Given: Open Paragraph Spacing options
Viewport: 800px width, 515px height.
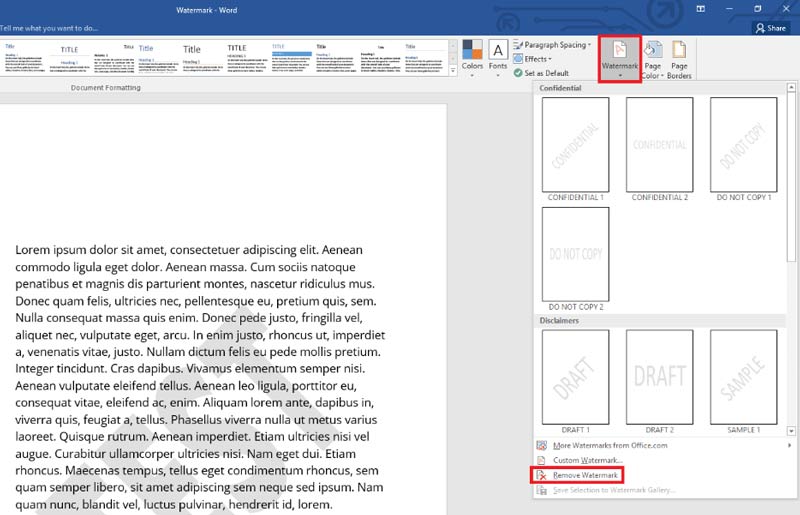Looking at the screenshot, I should click(x=552, y=45).
